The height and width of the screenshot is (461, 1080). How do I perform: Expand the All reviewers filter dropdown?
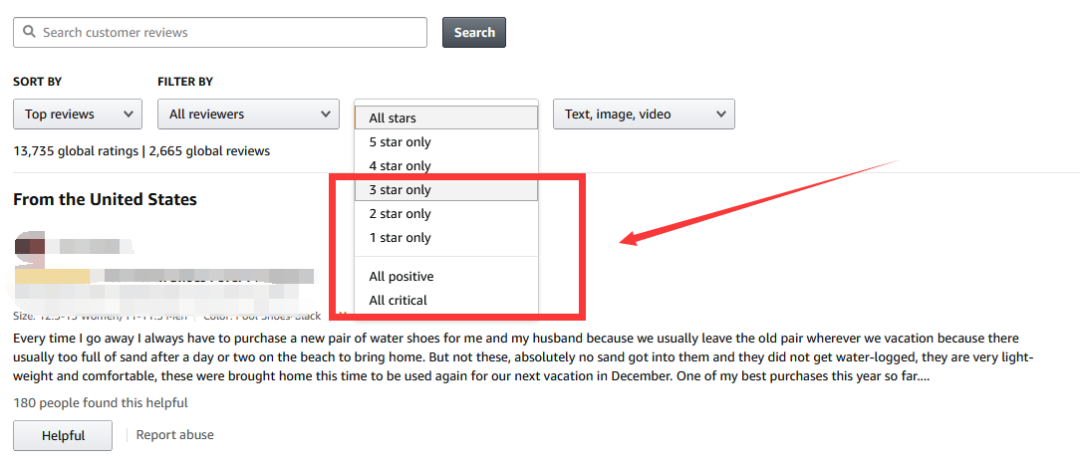pyautogui.click(x=248, y=114)
